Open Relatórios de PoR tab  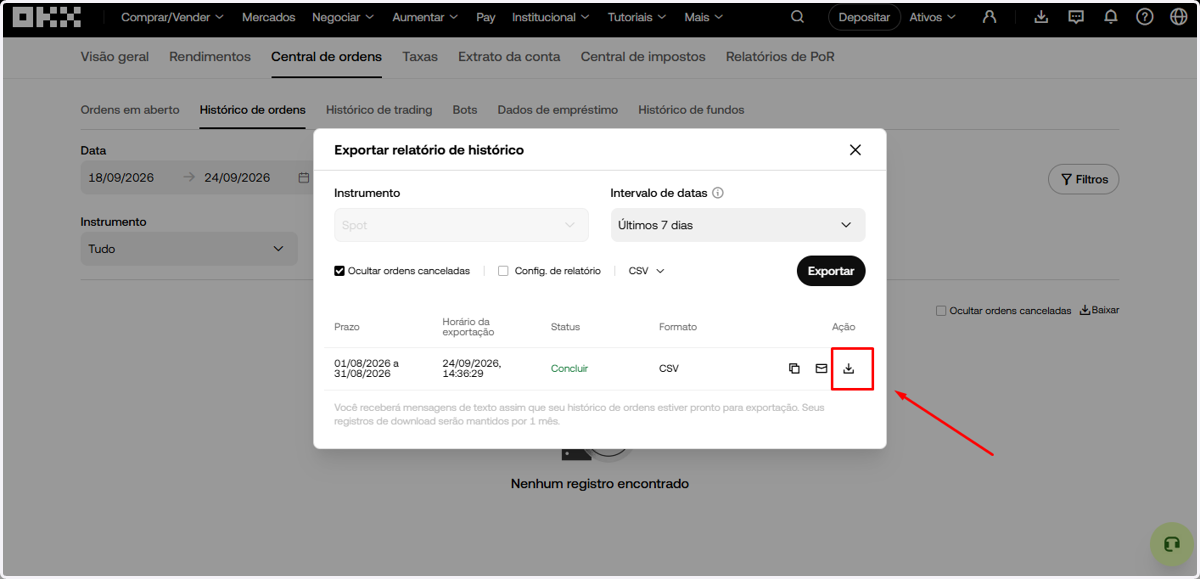[780, 57]
